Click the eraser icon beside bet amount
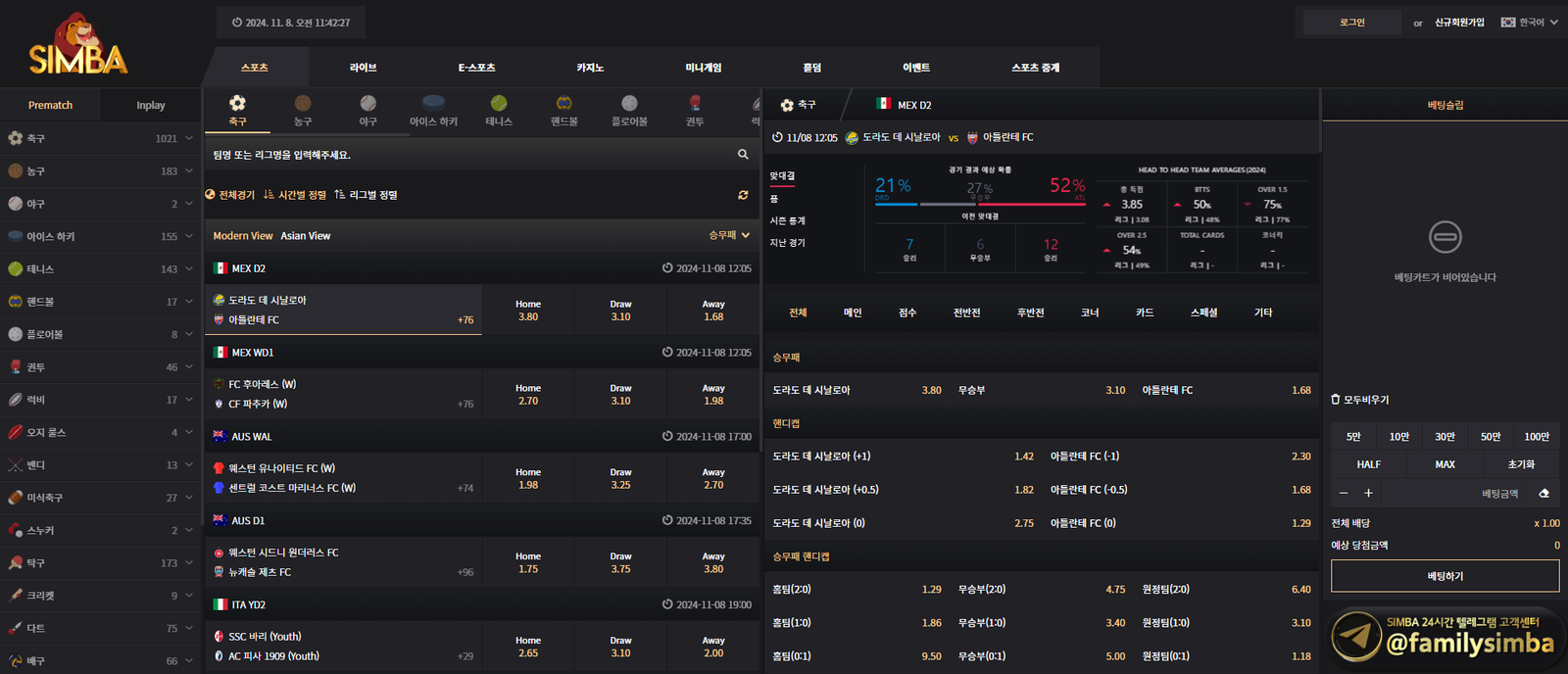This screenshot has height=674, width=1568. [1544, 494]
